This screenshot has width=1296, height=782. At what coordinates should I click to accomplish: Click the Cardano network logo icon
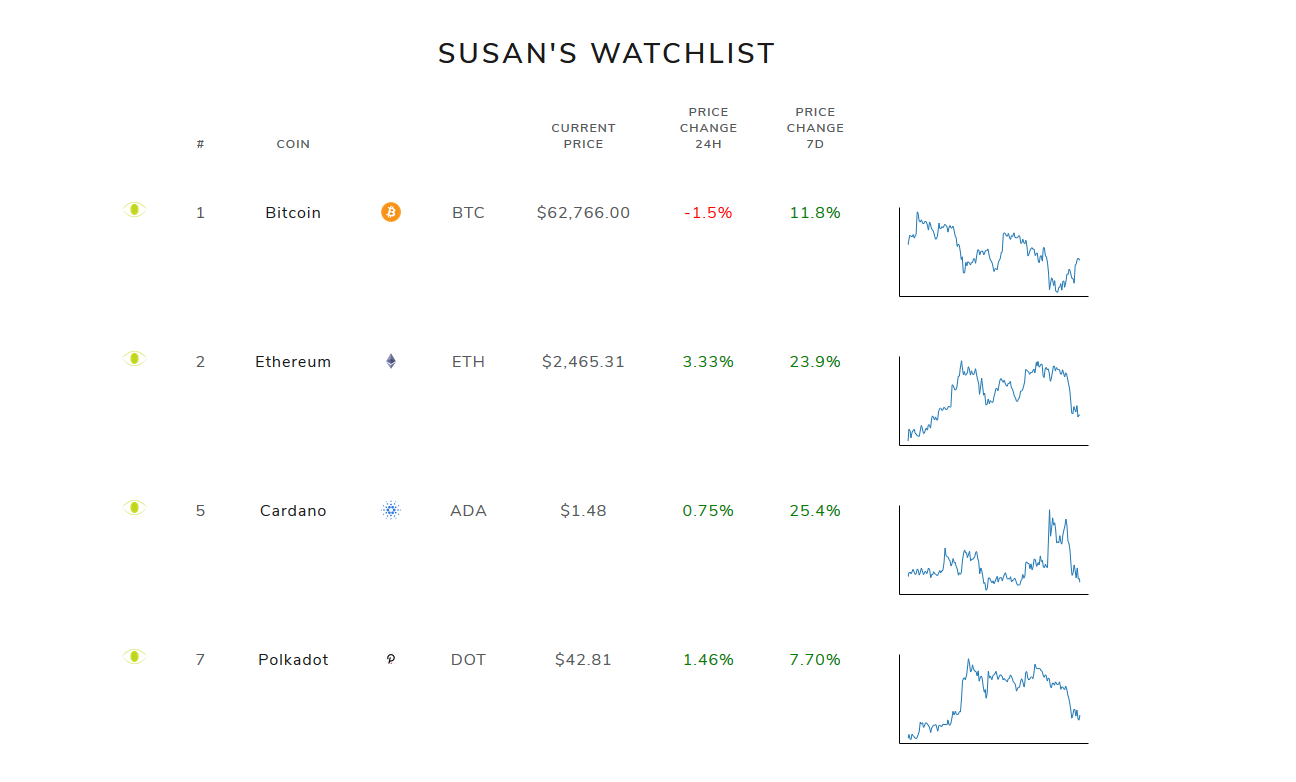pyautogui.click(x=391, y=510)
